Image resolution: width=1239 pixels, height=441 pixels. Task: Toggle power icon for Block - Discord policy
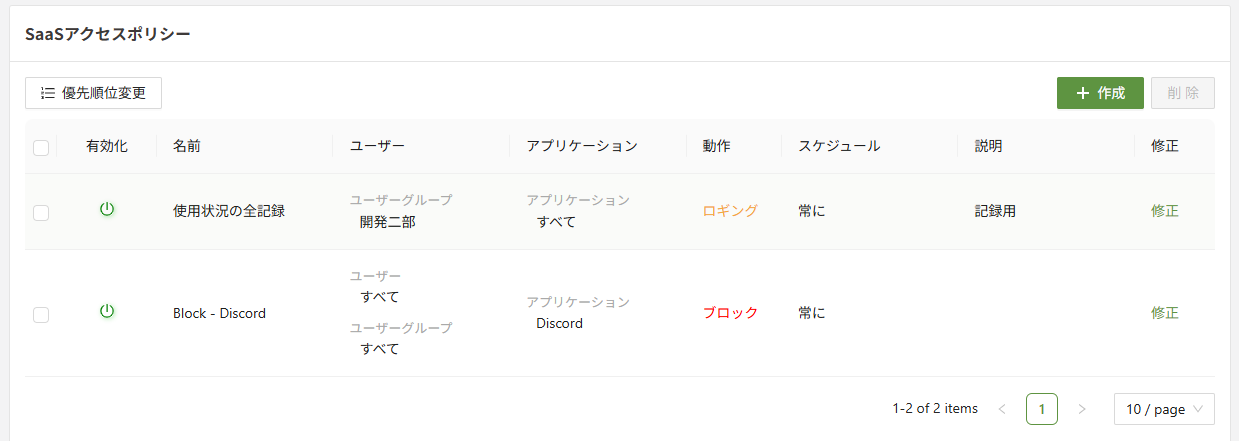(107, 312)
